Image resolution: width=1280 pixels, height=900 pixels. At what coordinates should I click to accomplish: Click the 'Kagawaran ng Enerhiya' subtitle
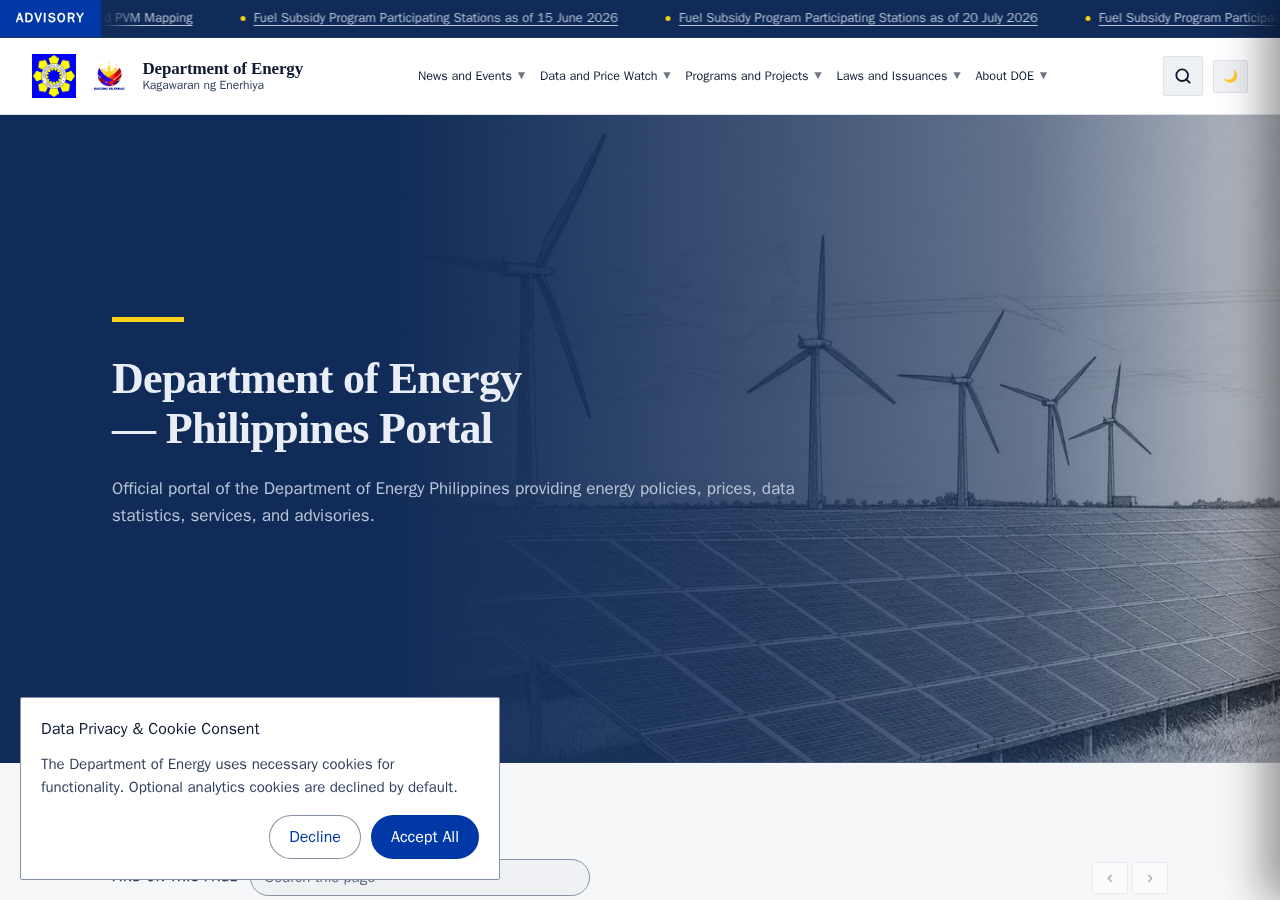[203, 86]
